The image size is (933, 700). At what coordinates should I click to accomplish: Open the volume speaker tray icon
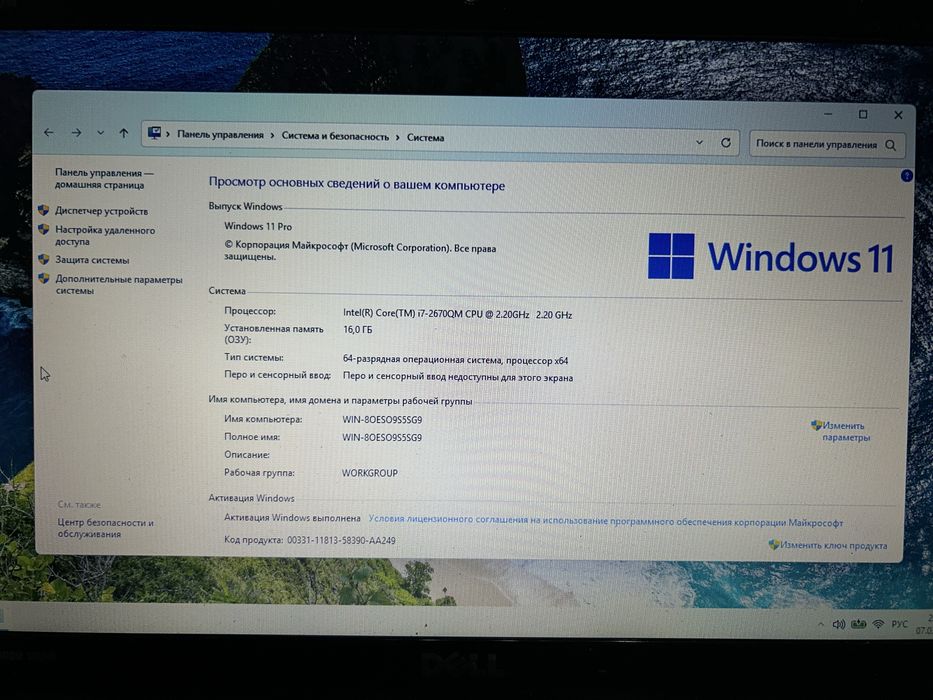click(x=839, y=624)
